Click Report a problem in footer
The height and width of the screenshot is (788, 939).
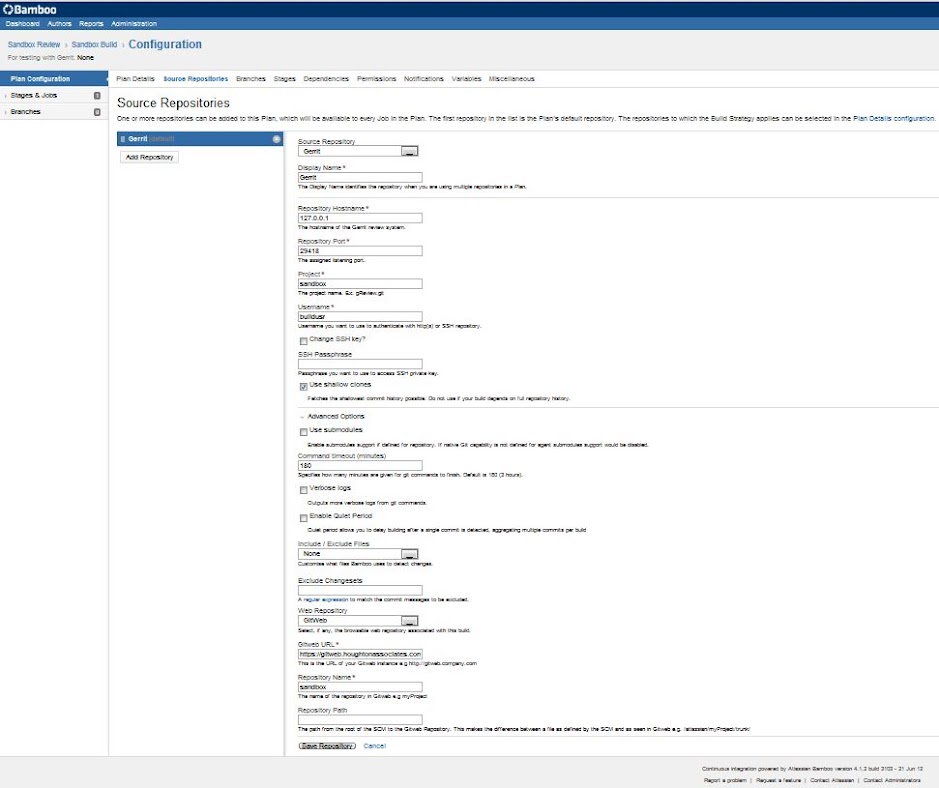(x=725, y=780)
